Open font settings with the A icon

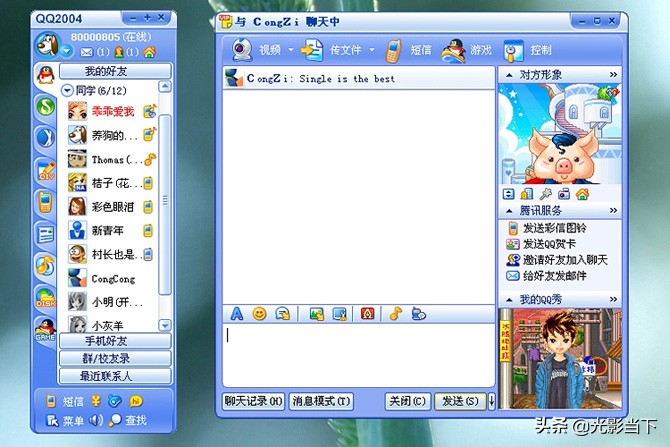point(236,314)
